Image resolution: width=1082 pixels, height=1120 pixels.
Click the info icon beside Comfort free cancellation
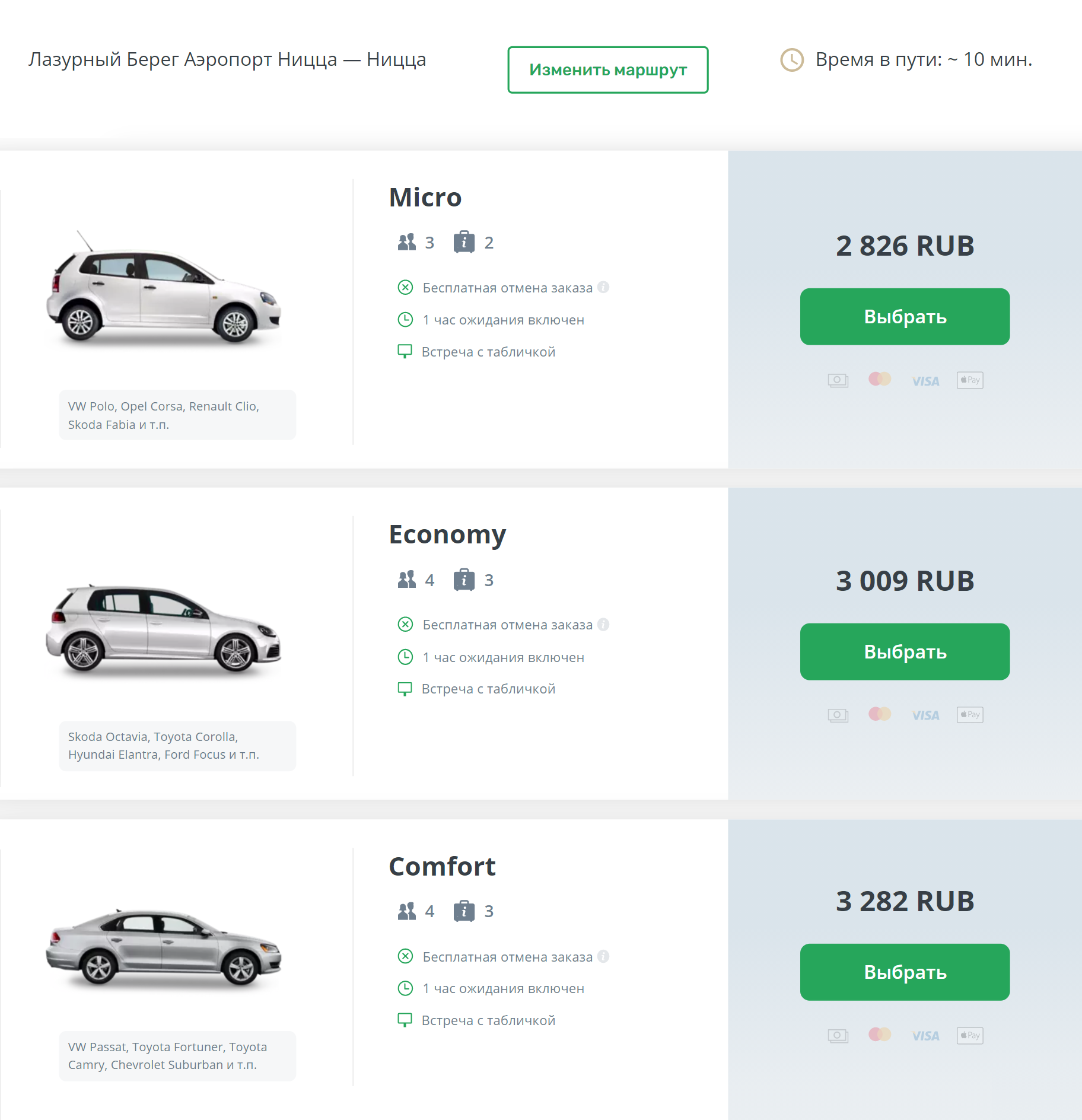(x=603, y=956)
